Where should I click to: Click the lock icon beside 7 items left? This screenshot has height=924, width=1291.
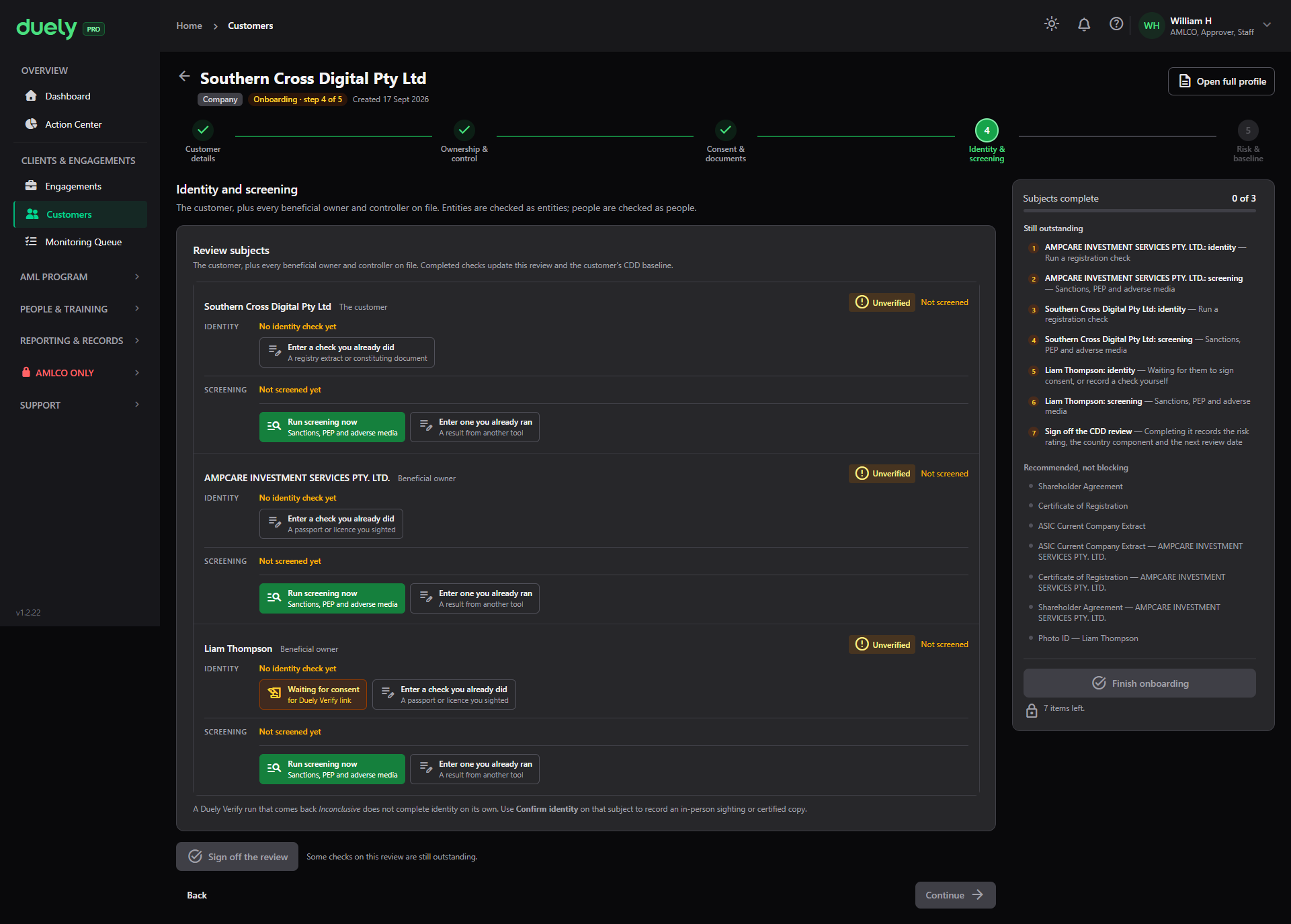coord(1032,710)
